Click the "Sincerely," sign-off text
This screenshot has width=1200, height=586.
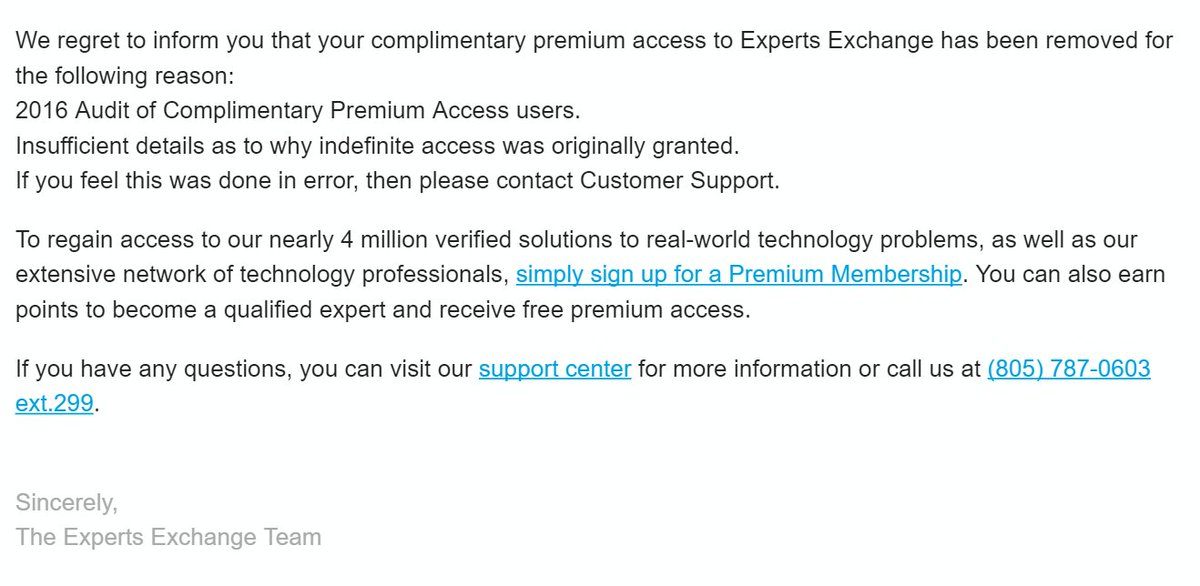(x=67, y=501)
